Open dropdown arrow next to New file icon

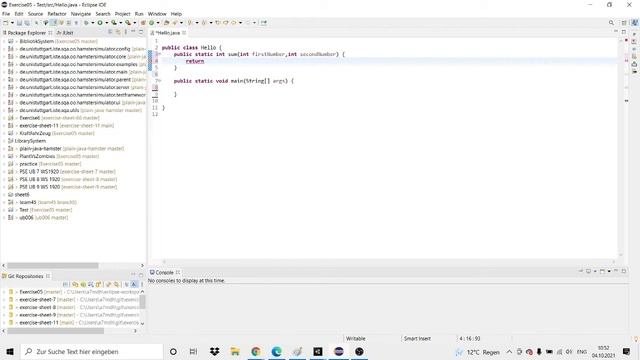click(12, 23)
